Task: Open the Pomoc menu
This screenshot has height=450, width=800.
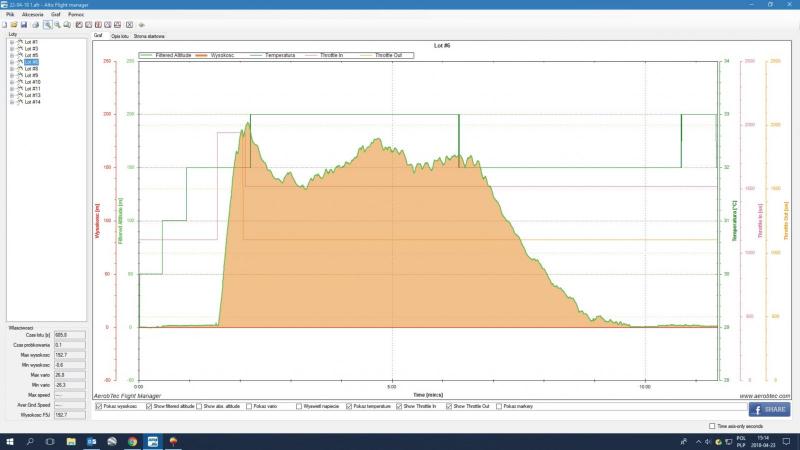Action: (x=76, y=15)
